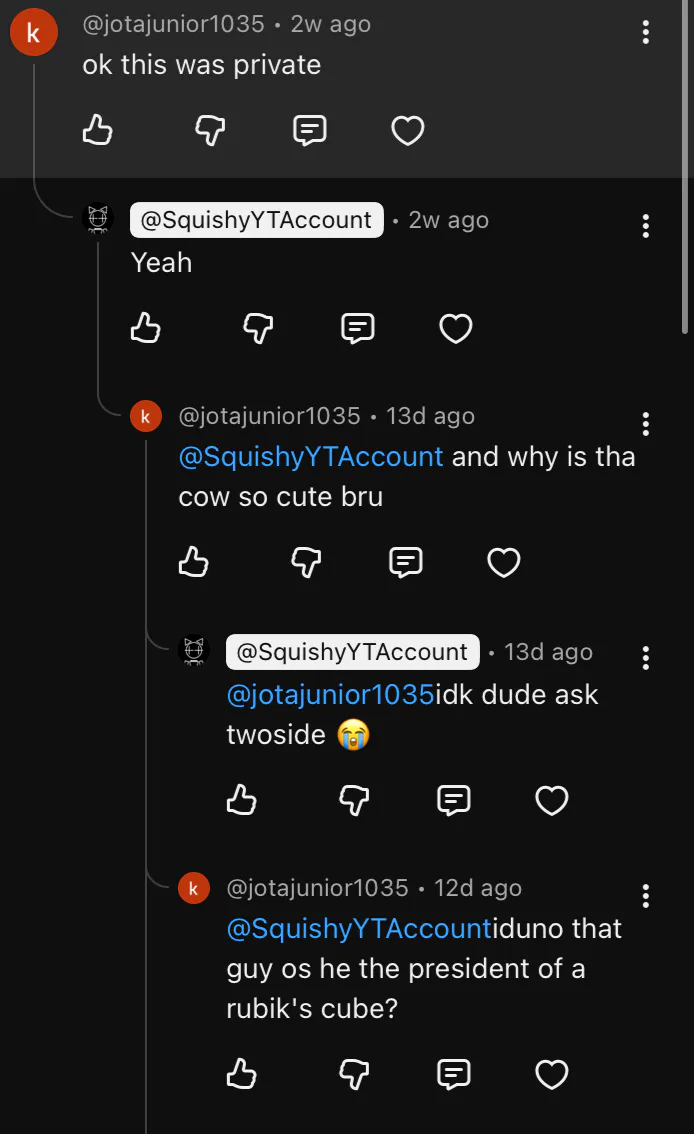The width and height of the screenshot is (694, 1134).
Task: Heart the "ok this was private" comment
Action: [x=407, y=130]
